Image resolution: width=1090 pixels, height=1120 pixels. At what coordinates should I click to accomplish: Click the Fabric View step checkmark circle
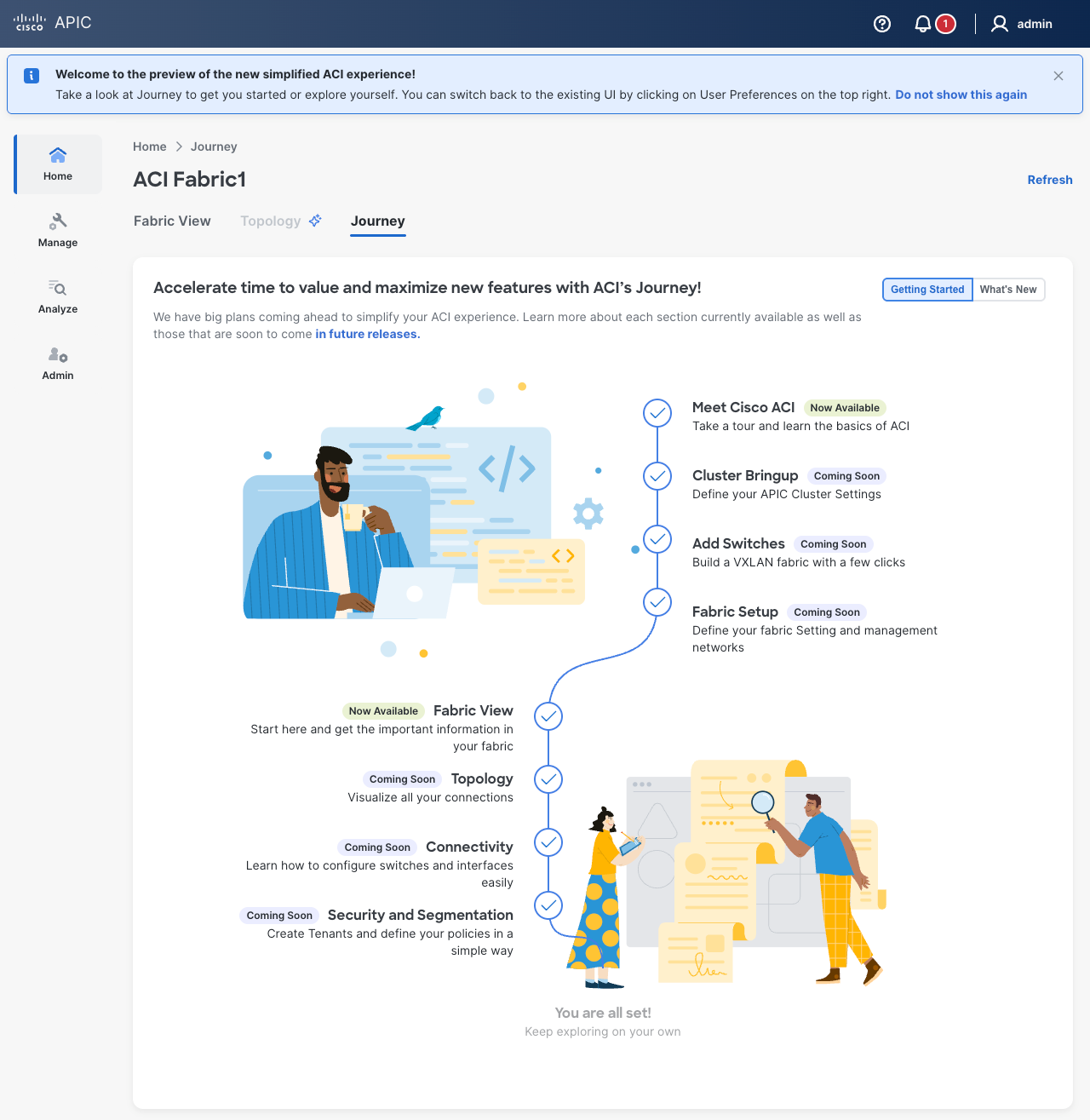548,716
